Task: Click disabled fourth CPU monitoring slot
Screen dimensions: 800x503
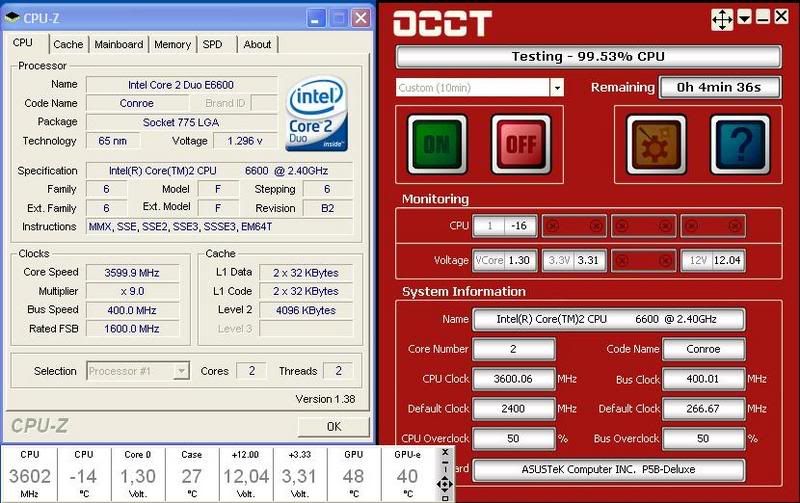Action: [x=713, y=226]
